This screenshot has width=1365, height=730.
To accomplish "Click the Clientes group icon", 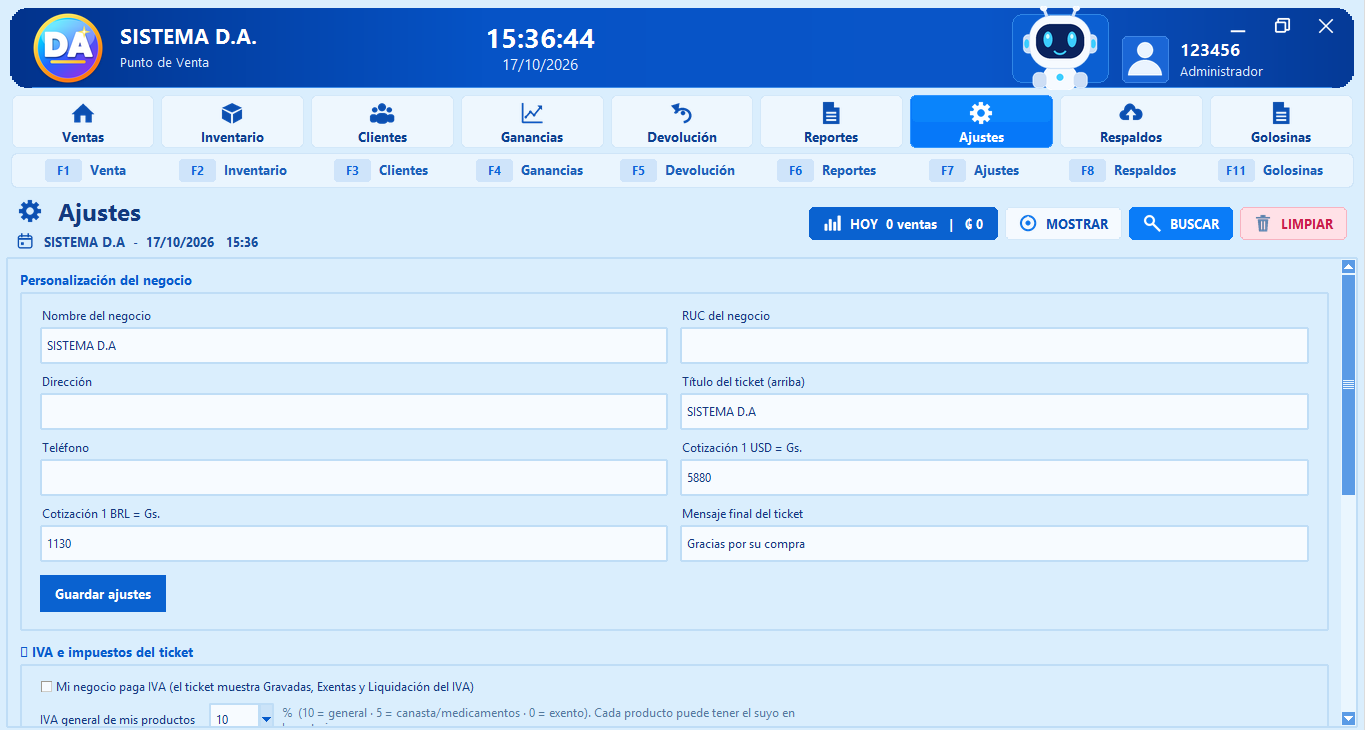I will [x=382, y=113].
